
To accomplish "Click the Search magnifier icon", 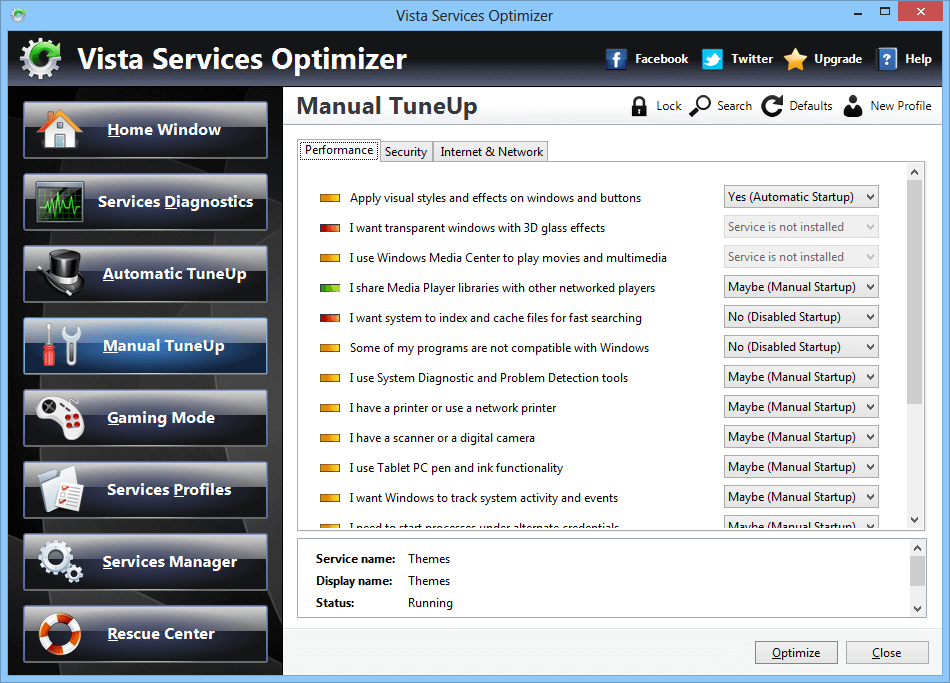I will [700, 106].
